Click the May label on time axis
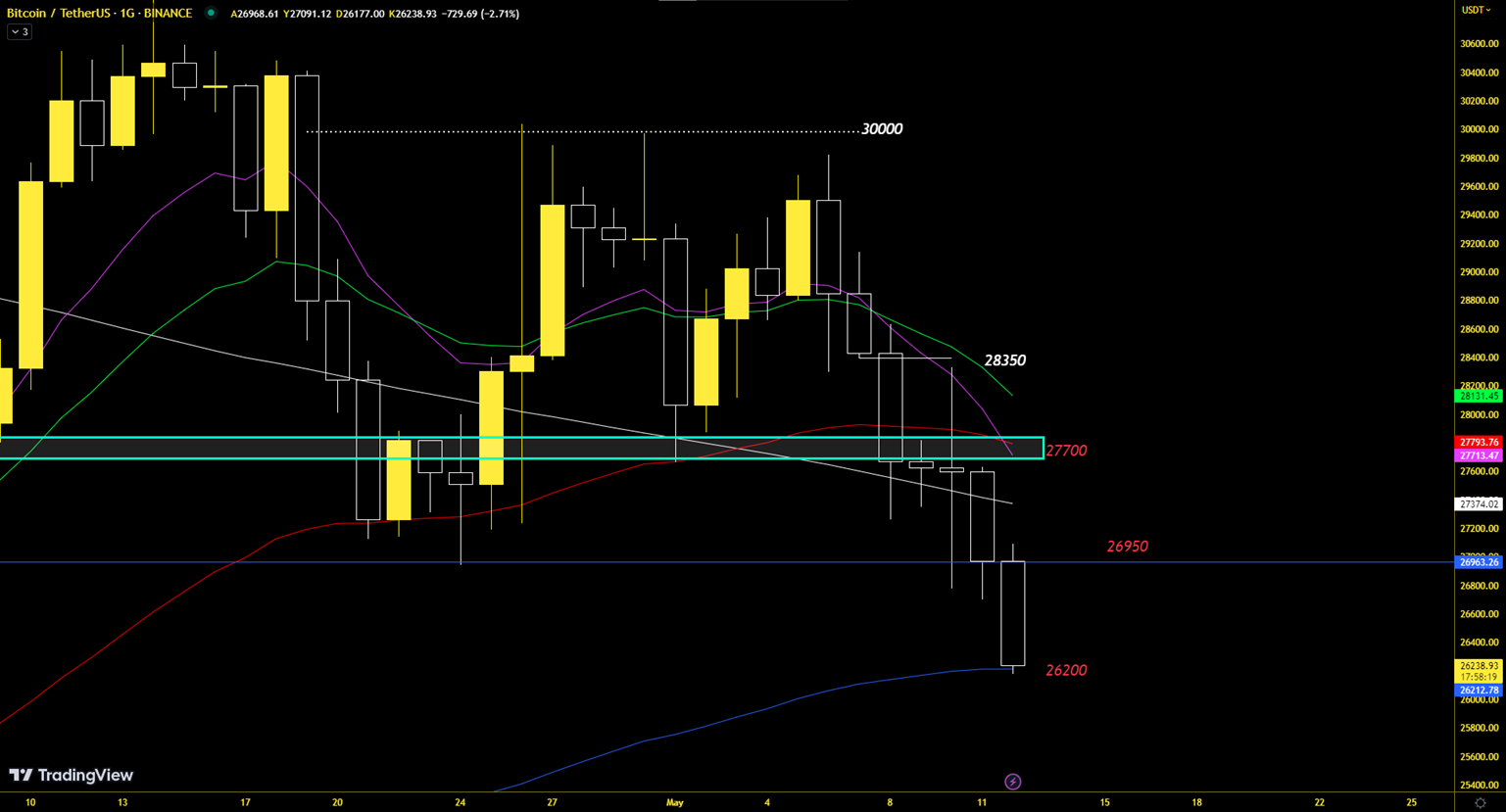 click(x=674, y=802)
